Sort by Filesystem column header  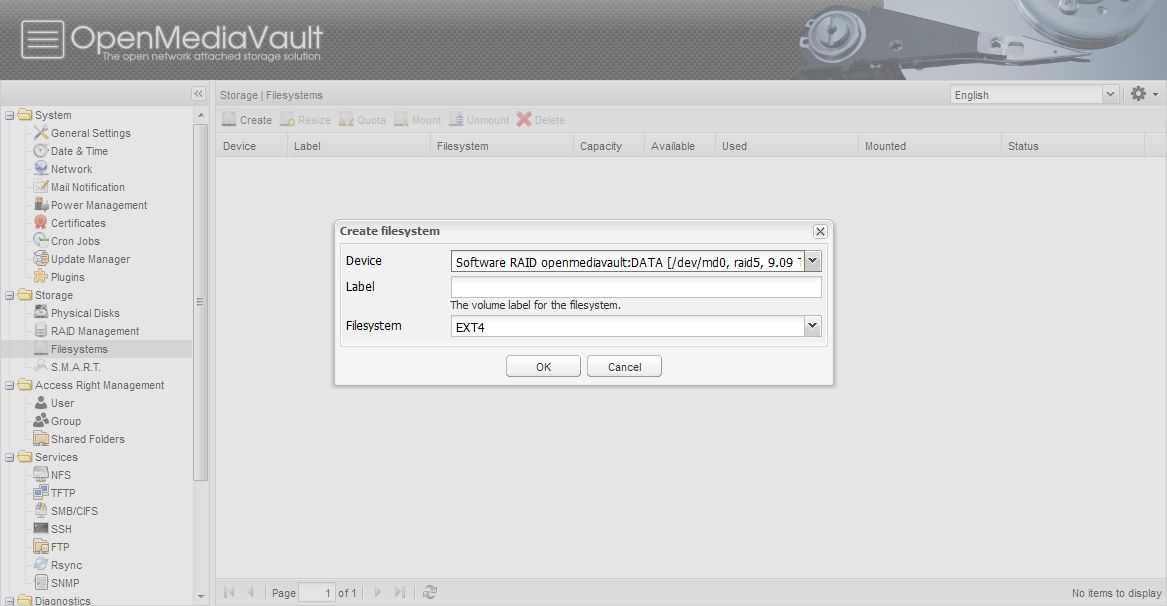click(x=502, y=146)
